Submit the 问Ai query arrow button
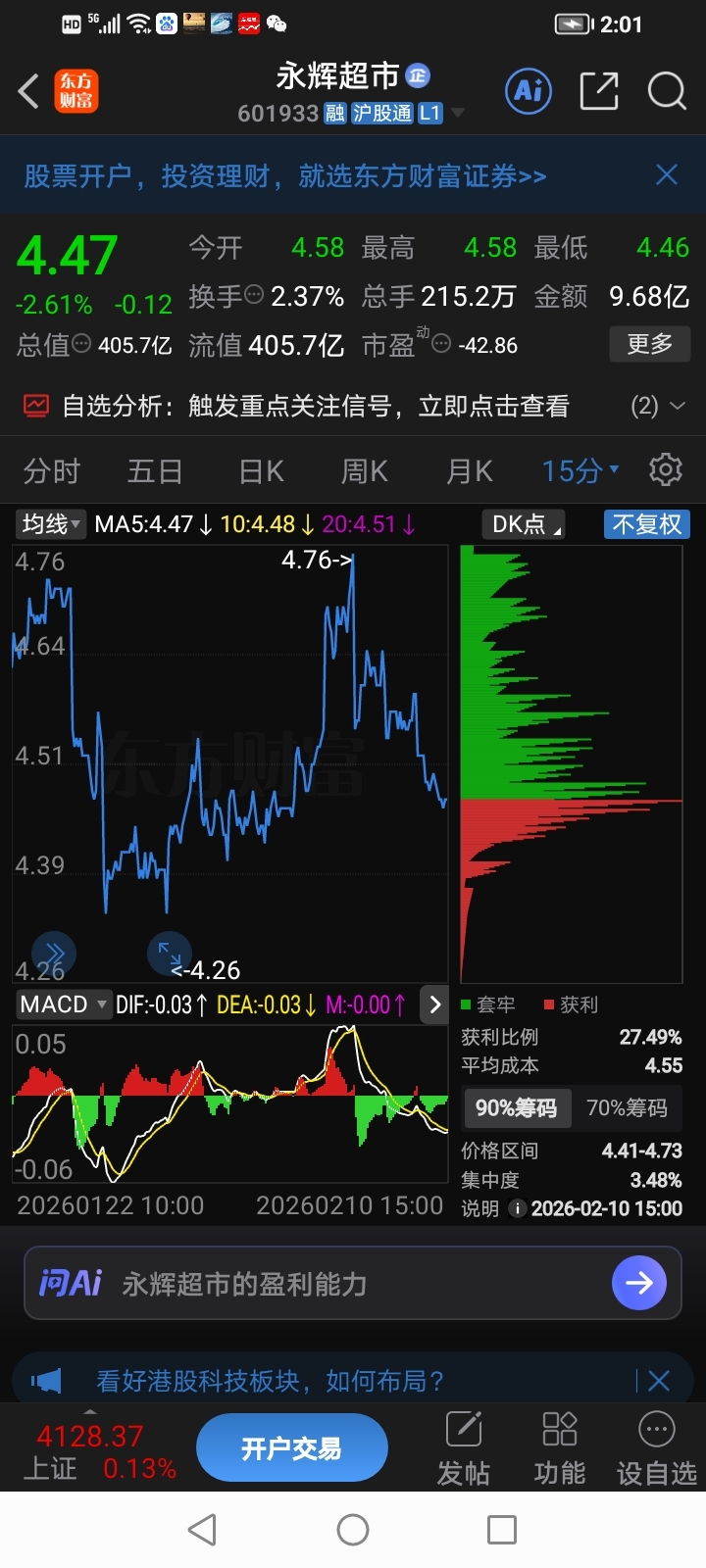 coord(639,1283)
